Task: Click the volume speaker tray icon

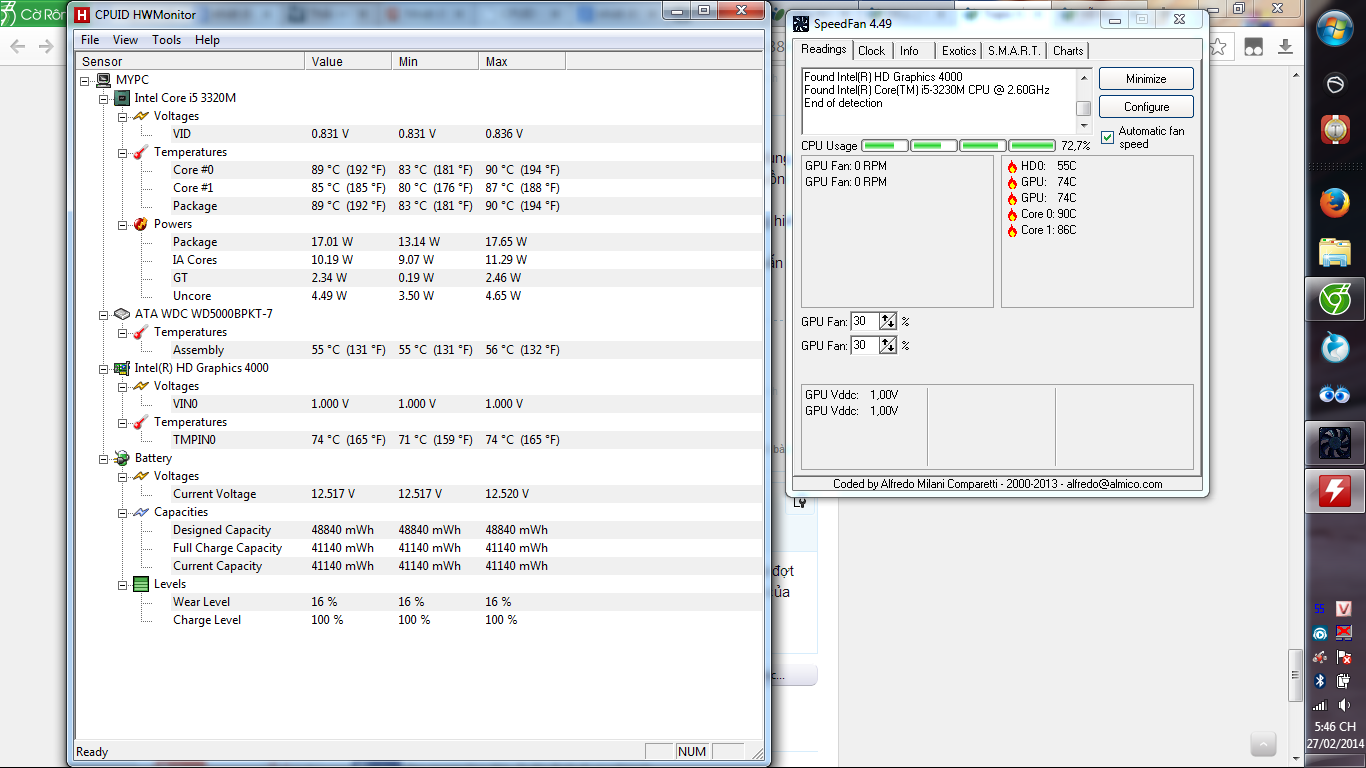Action: tap(1344, 705)
